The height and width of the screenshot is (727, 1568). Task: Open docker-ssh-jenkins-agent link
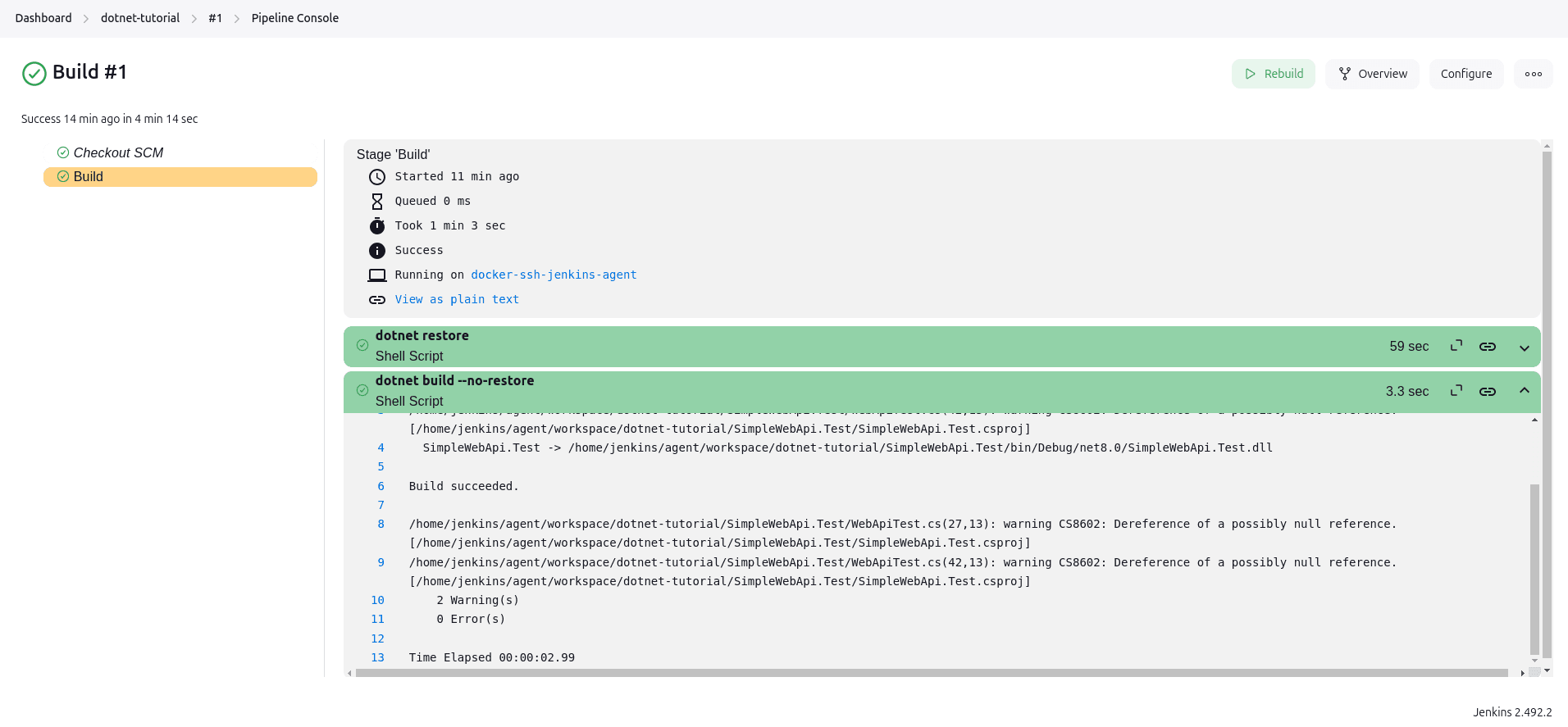554,275
